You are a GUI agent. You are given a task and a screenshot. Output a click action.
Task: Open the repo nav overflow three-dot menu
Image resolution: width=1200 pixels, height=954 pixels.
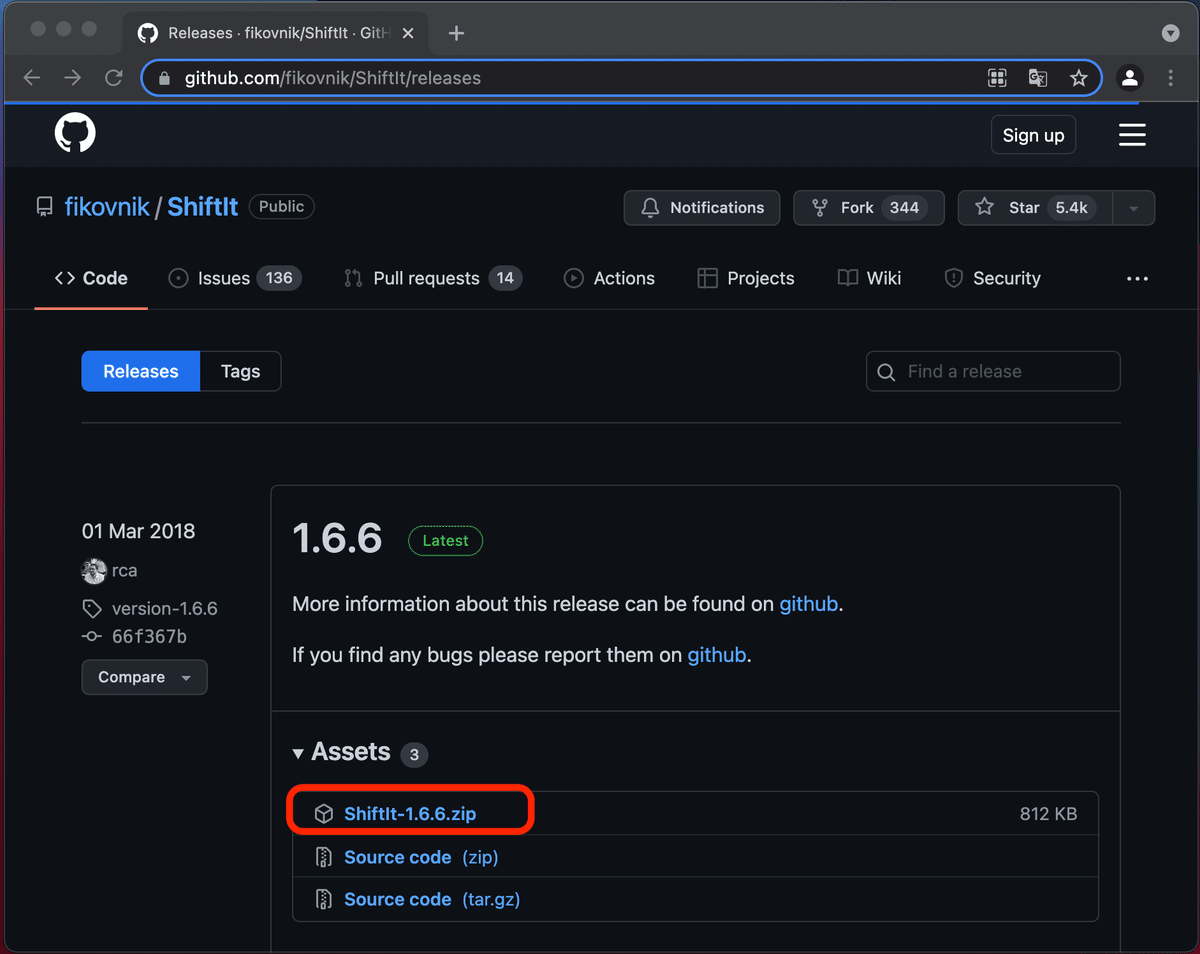pos(1137,279)
